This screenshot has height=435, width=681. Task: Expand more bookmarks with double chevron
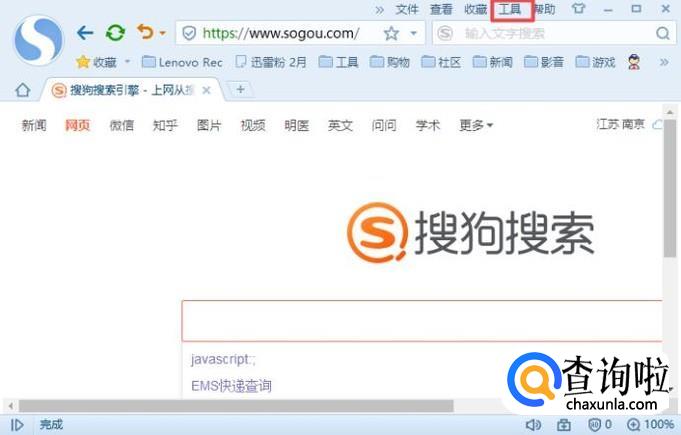click(x=664, y=62)
